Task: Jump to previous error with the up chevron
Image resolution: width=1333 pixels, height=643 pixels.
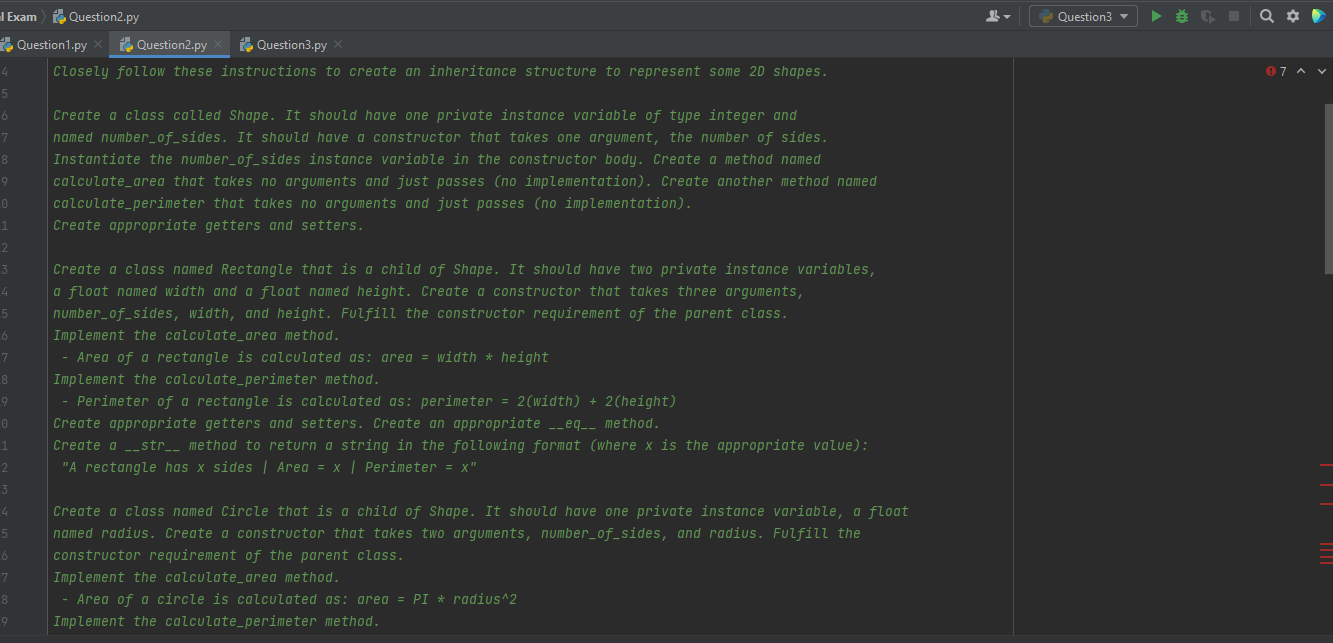Action: [x=1301, y=71]
